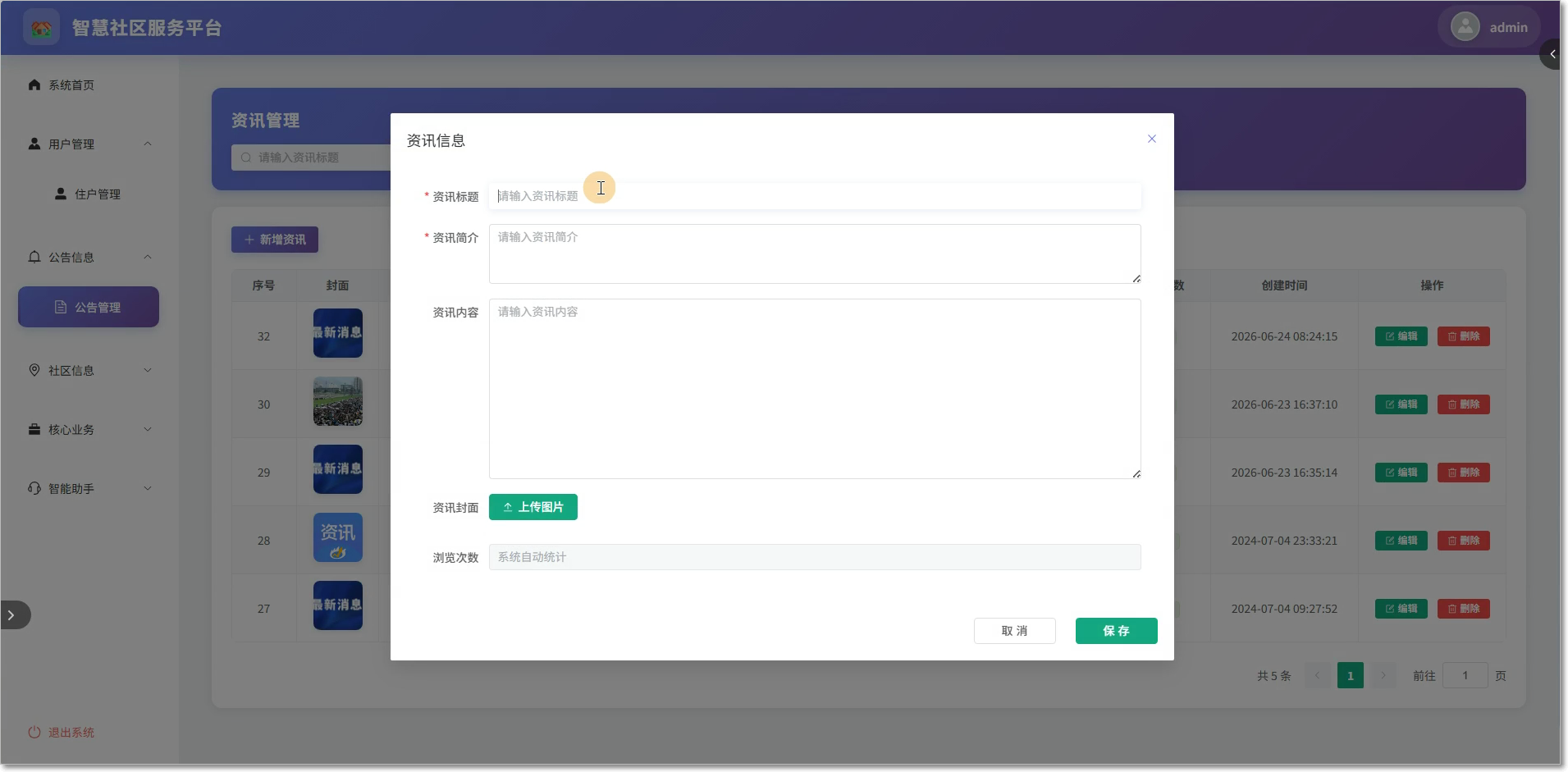Viewport: 1568px width, 772px height.
Task: Select pagination page 1
Action: 1351,675
